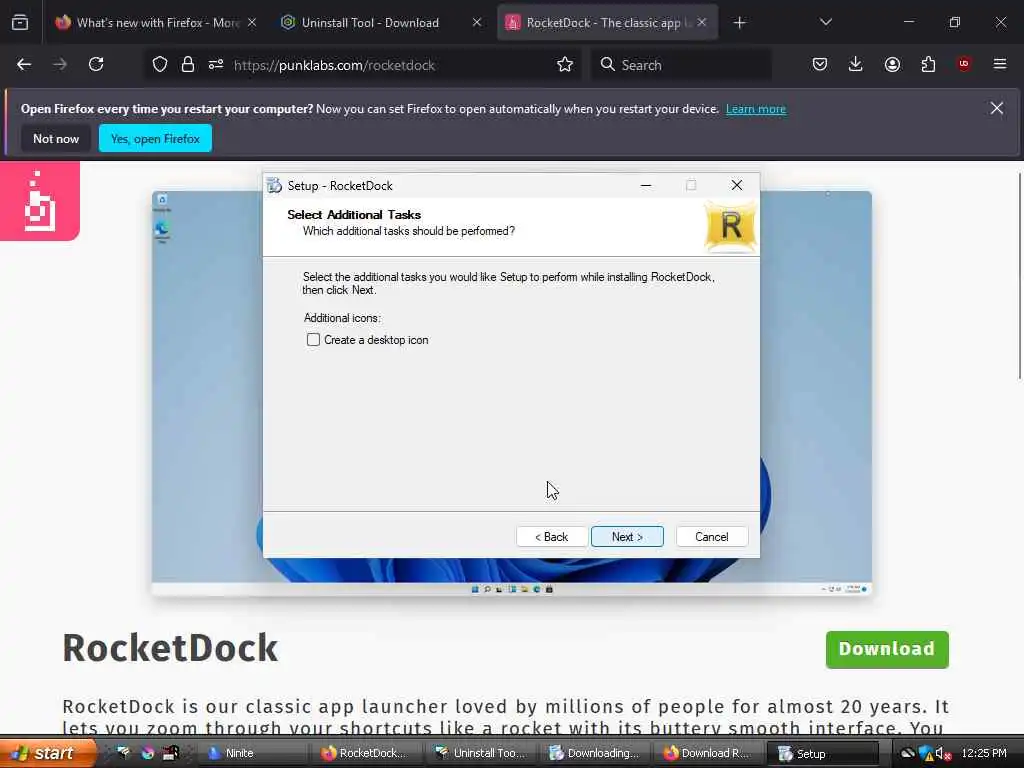
Task: Click the tracking protection shield icon
Action: coord(160,65)
